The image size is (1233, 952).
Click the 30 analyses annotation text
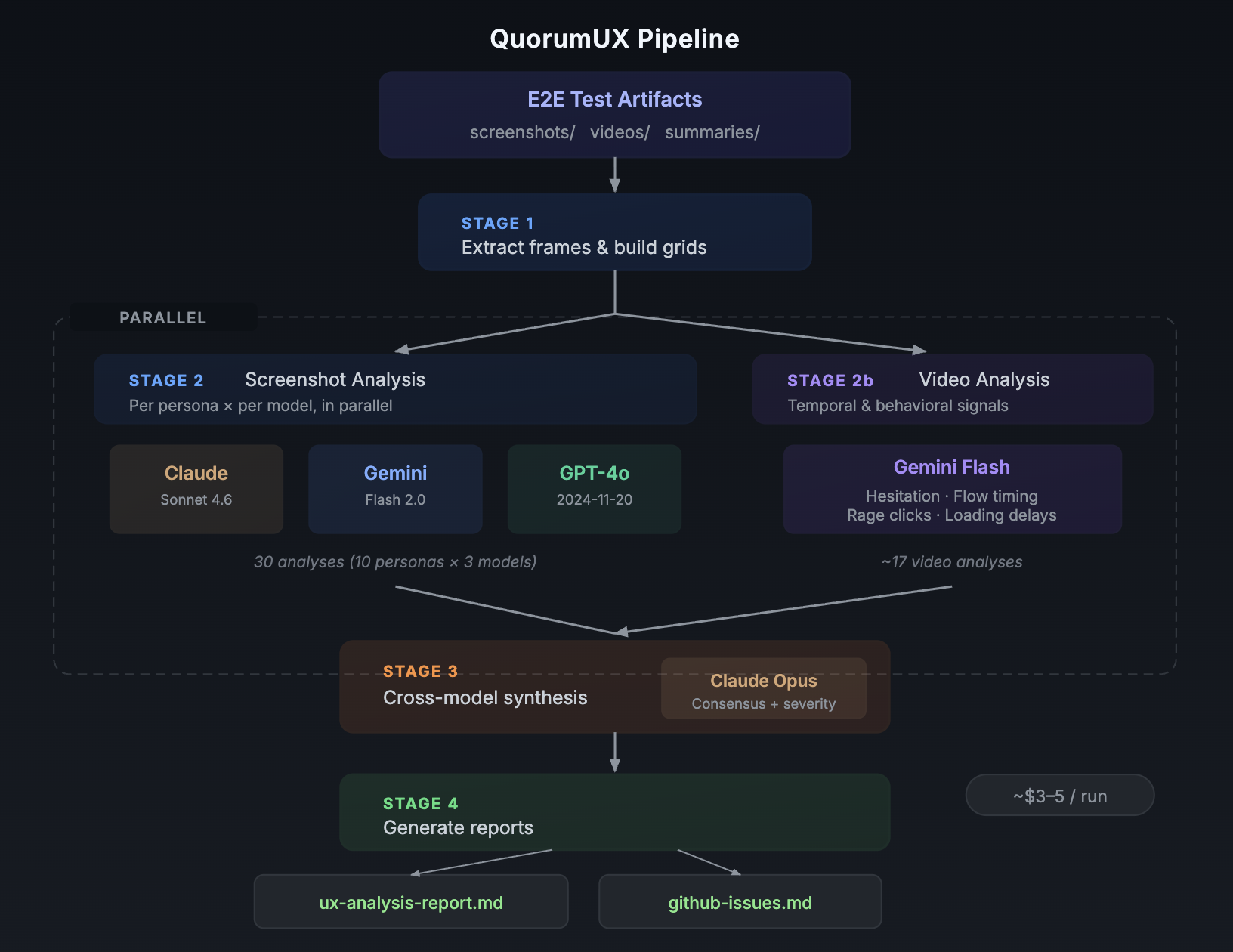coord(395,562)
